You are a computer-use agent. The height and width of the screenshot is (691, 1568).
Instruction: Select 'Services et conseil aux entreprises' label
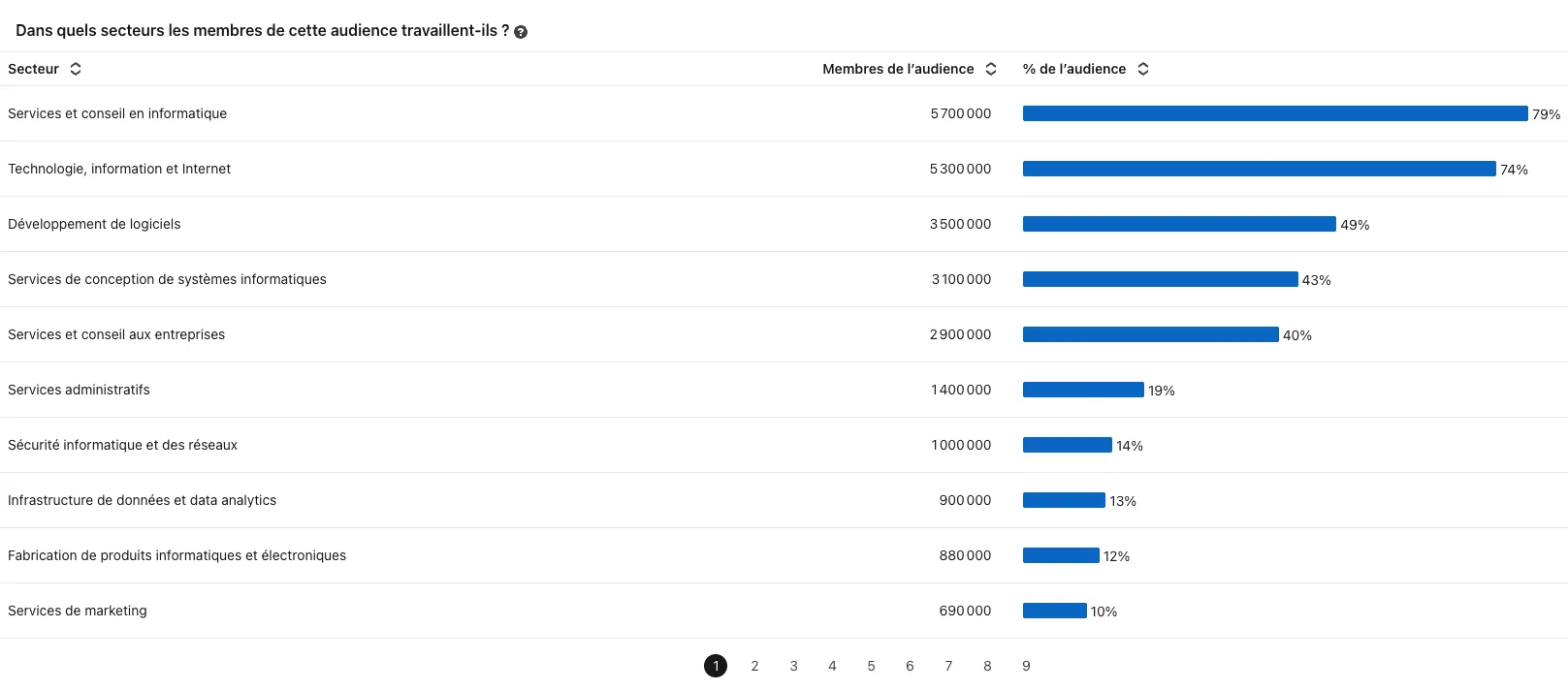point(116,334)
